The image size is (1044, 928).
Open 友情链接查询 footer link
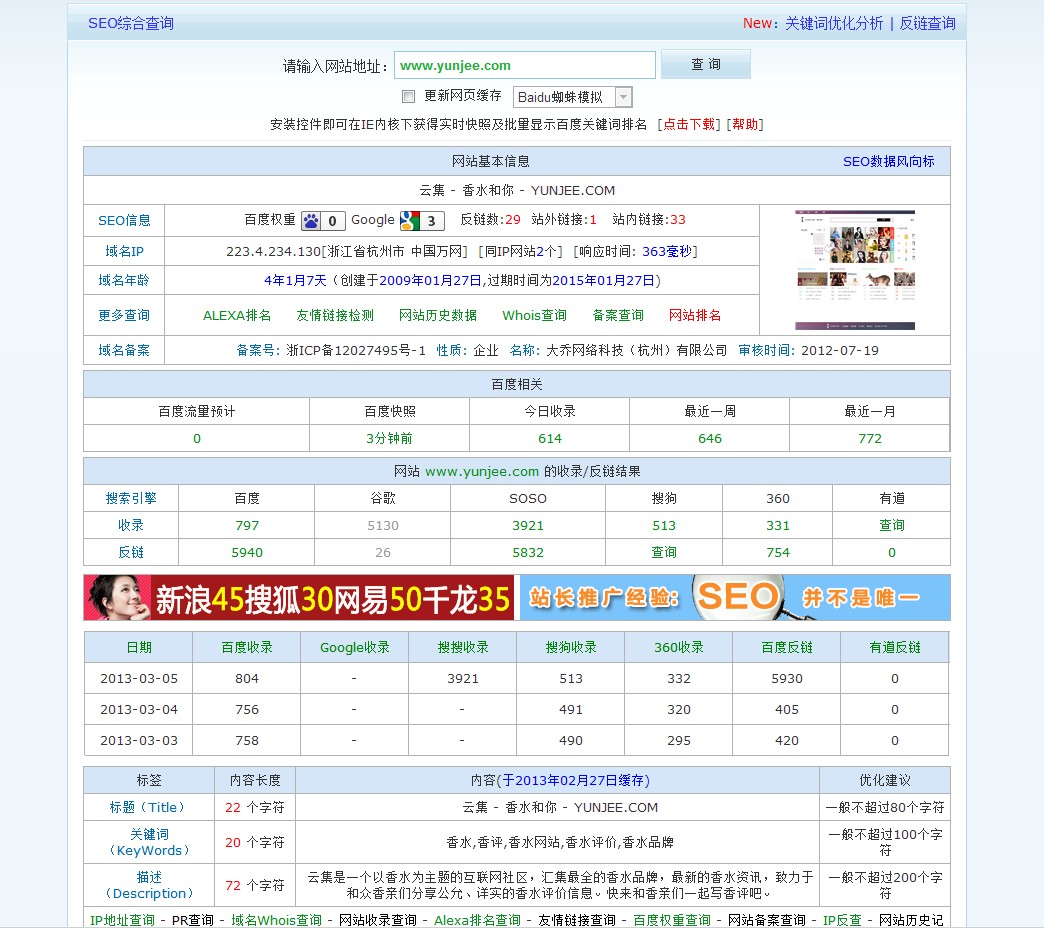click(577, 920)
